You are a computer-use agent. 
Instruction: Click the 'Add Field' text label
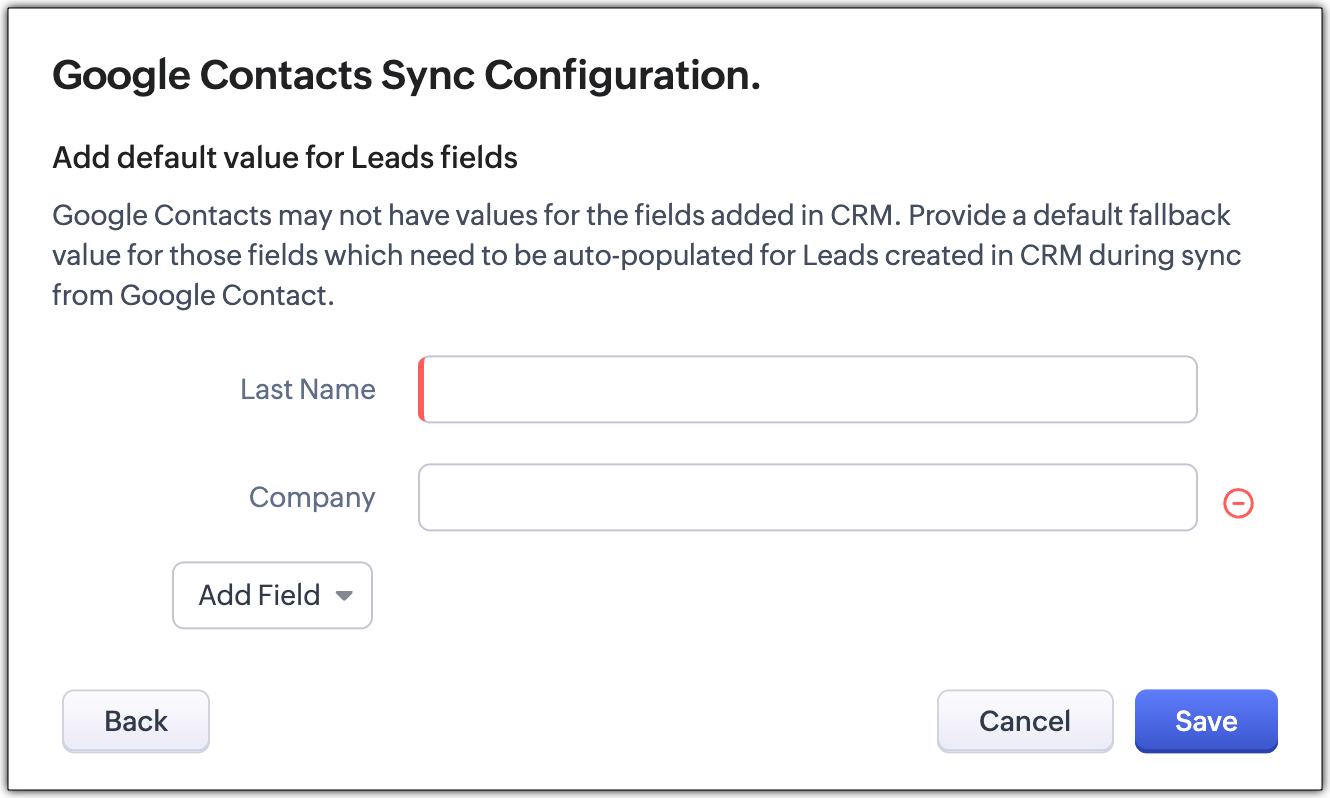point(259,596)
